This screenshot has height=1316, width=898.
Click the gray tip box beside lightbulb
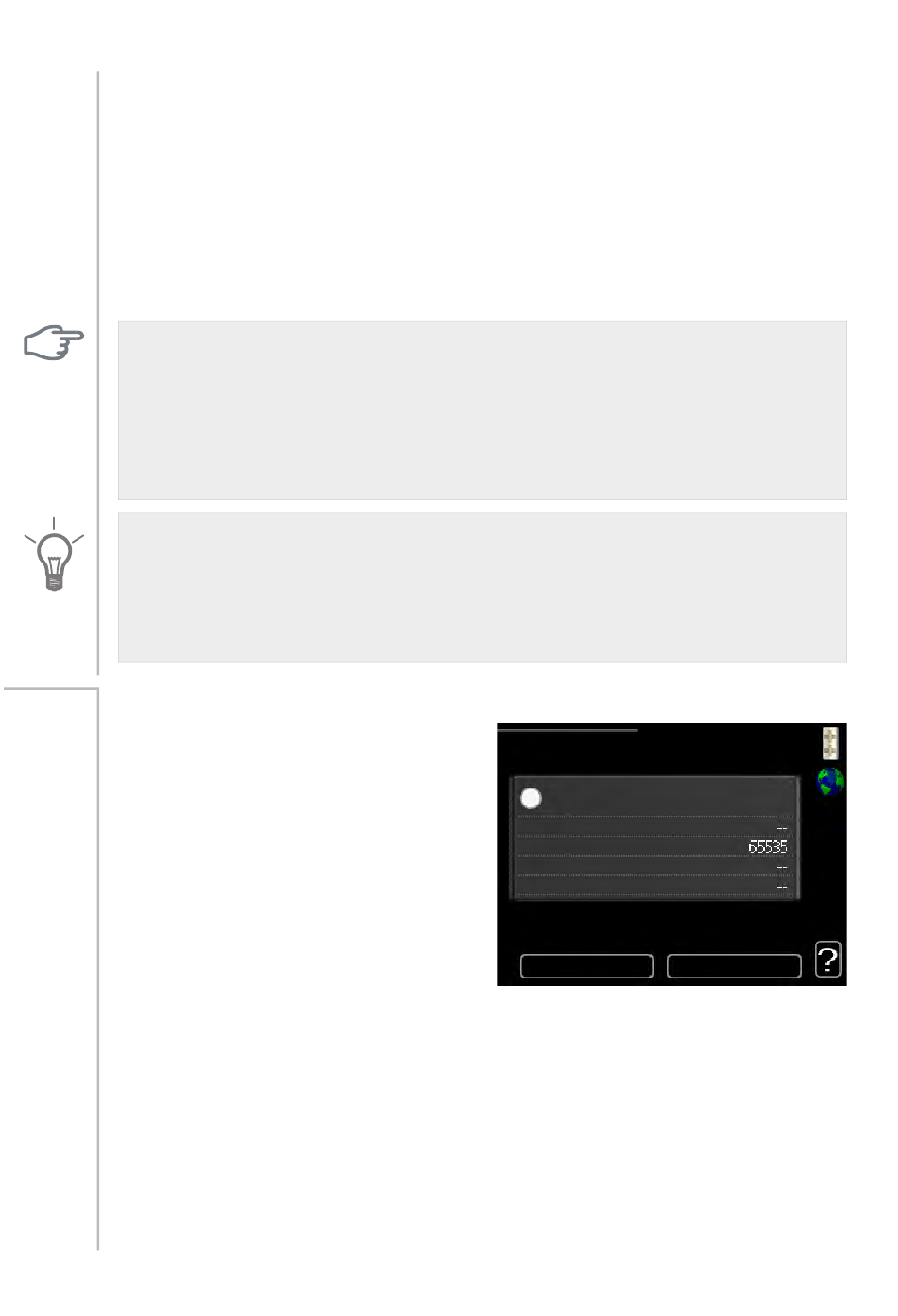[482, 587]
